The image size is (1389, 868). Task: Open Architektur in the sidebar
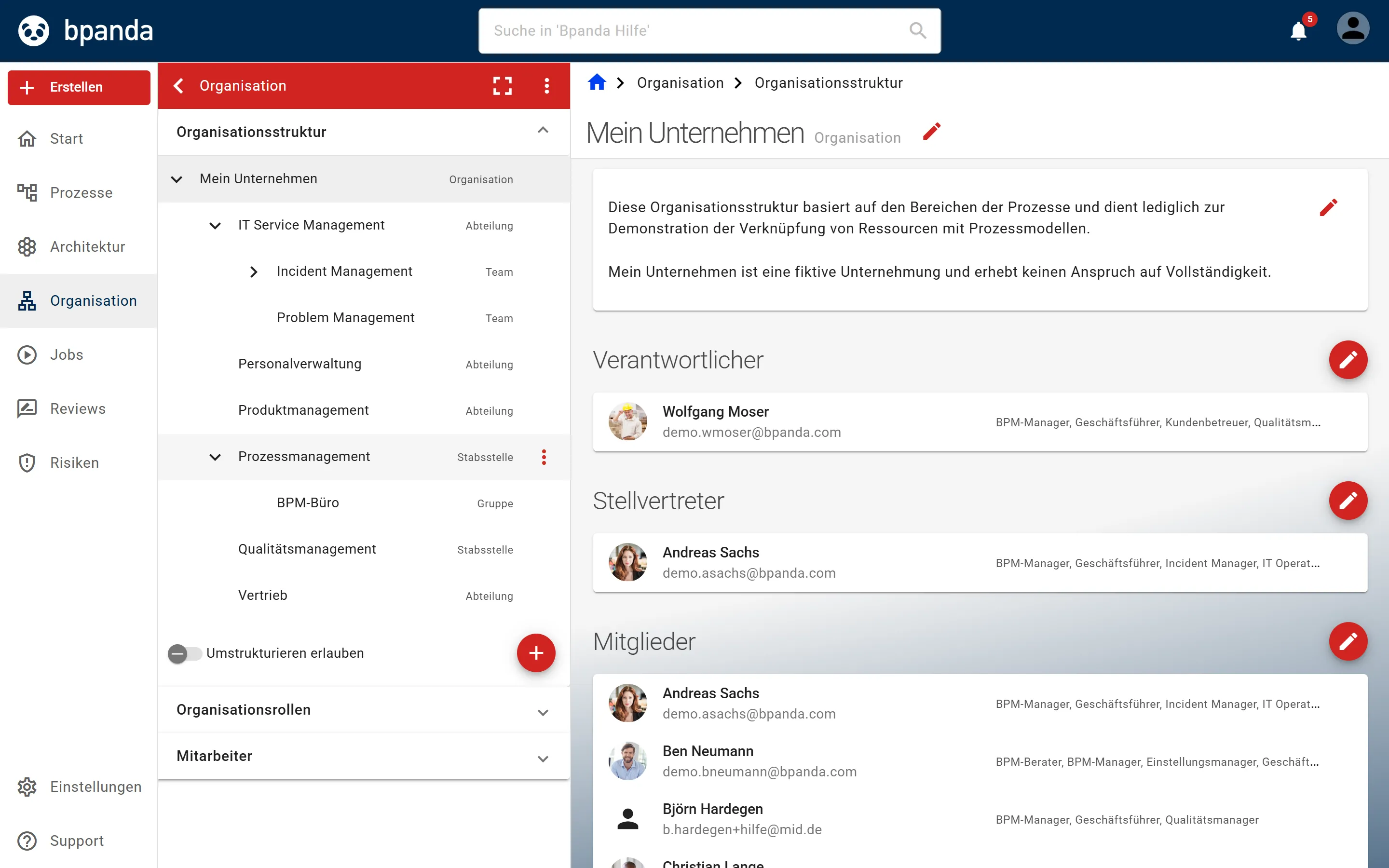pos(79,247)
